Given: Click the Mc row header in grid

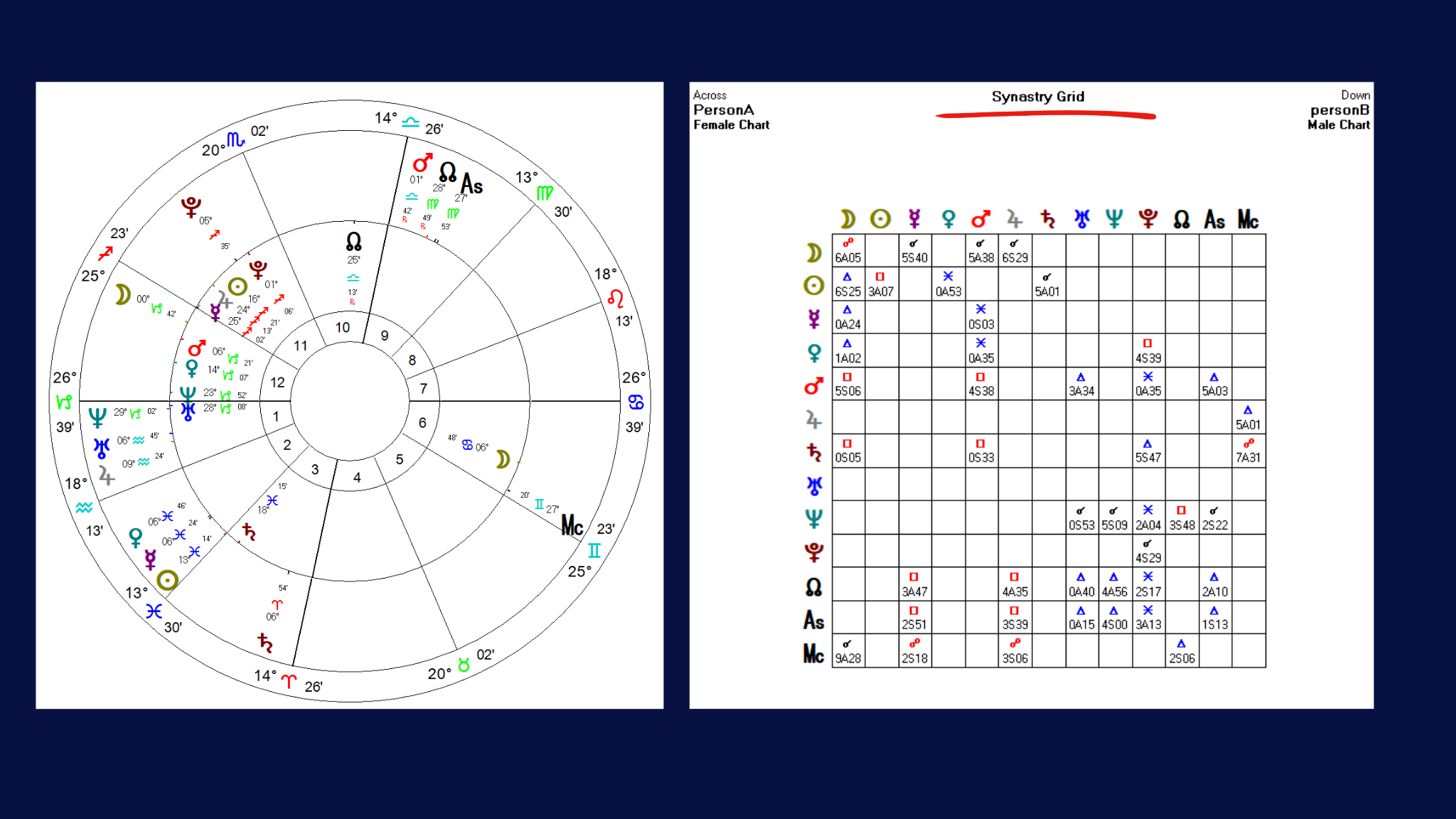Looking at the screenshot, I should pos(814,653).
